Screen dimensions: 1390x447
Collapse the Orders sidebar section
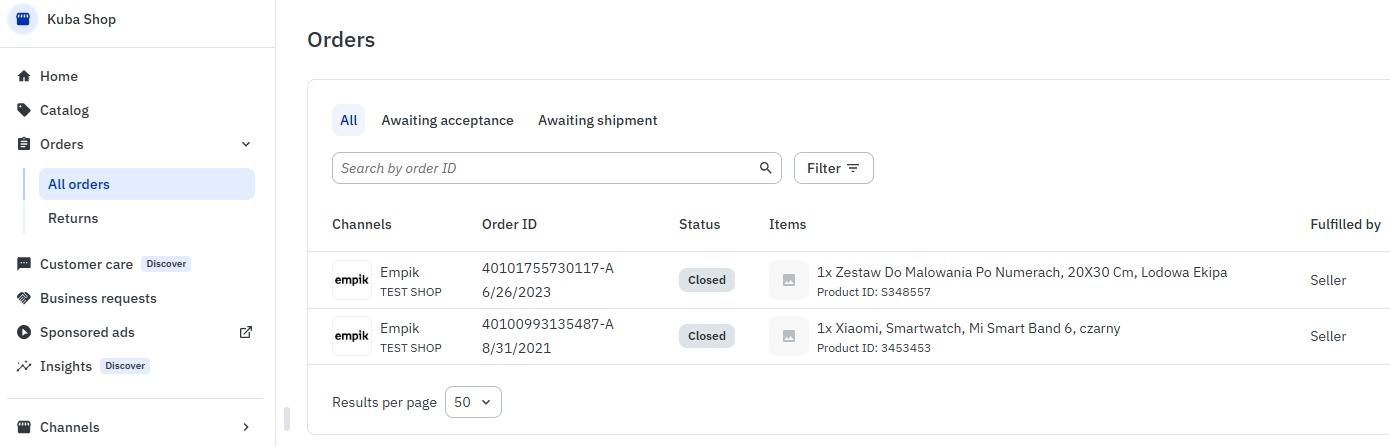point(246,144)
